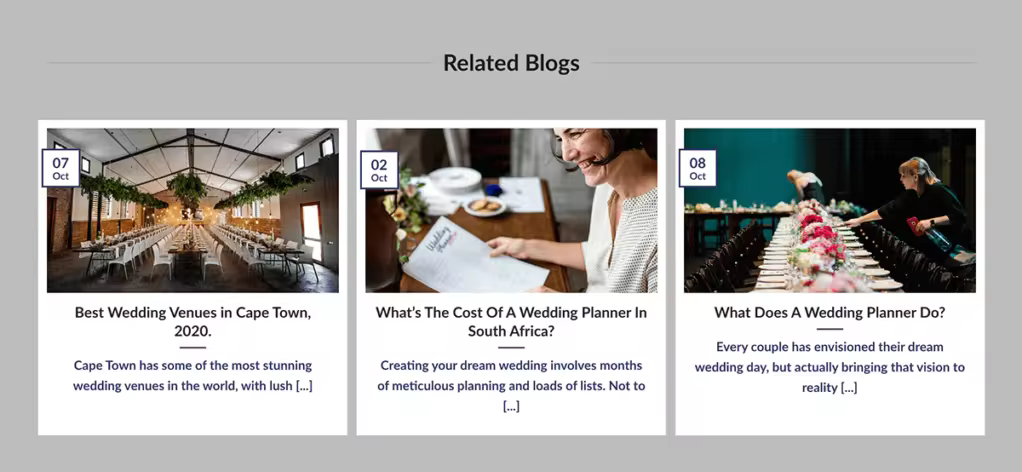Click the 'Every couple has envisioned' excerpt
This screenshot has height=472, width=1022.
coord(830,367)
